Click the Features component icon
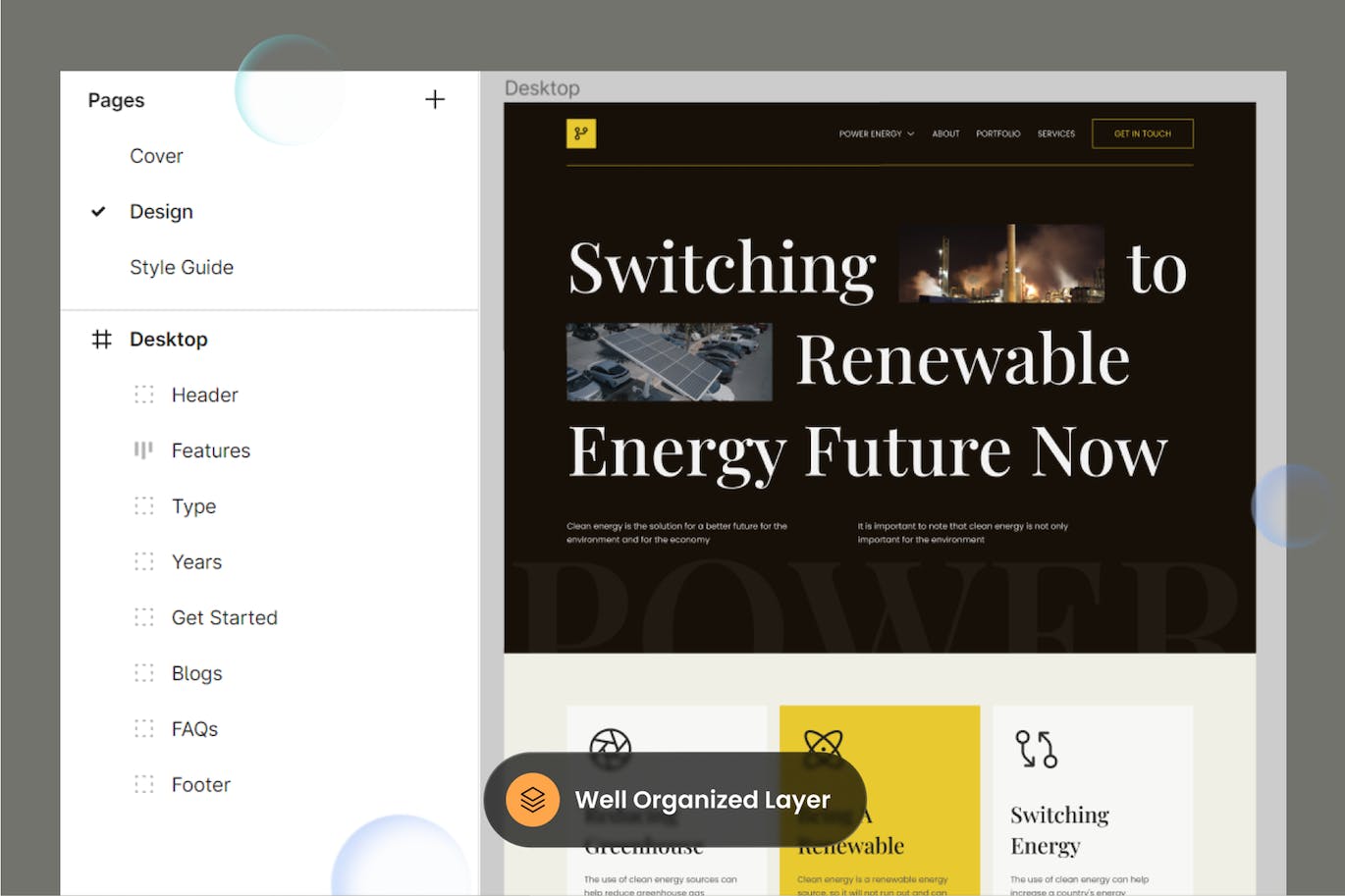 pos(143,450)
